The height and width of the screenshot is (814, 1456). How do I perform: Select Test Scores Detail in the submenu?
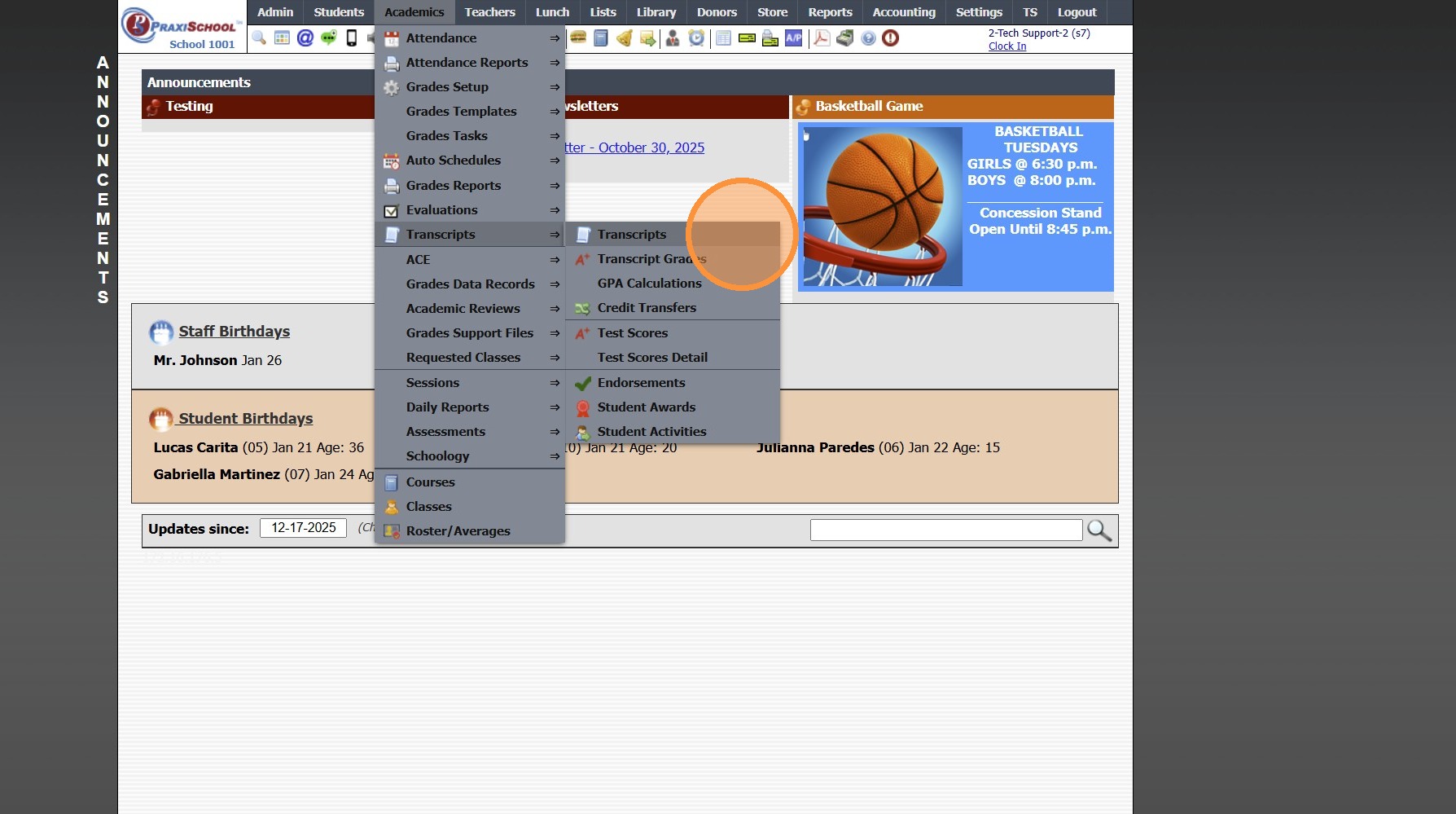(x=673, y=358)
